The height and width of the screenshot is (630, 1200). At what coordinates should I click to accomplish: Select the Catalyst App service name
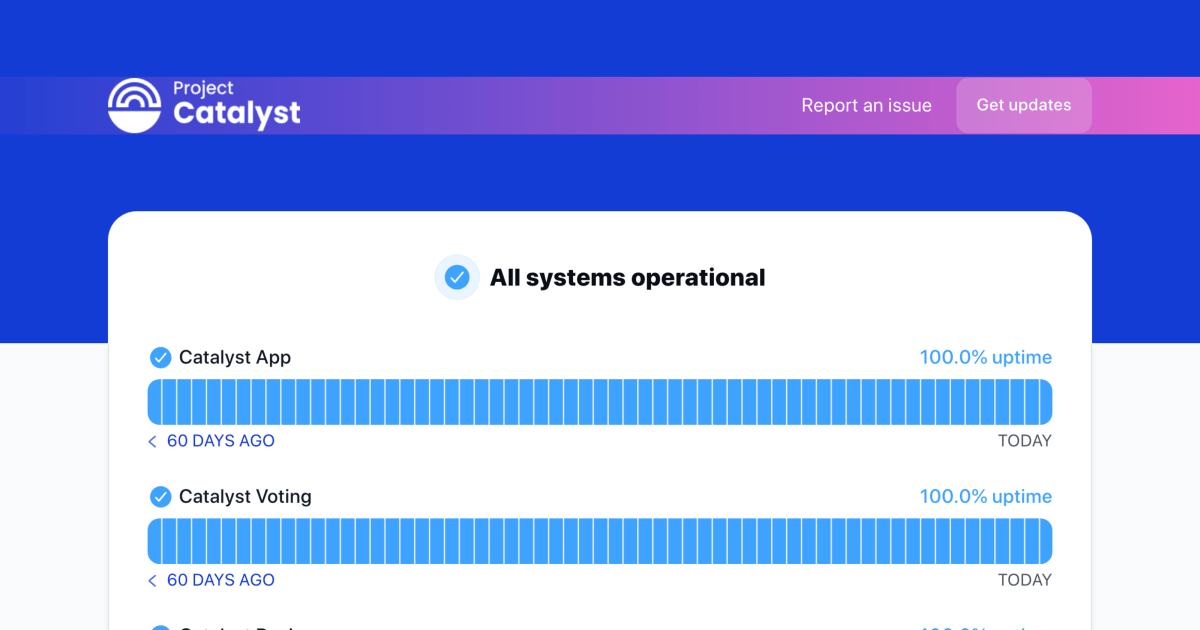235,357
